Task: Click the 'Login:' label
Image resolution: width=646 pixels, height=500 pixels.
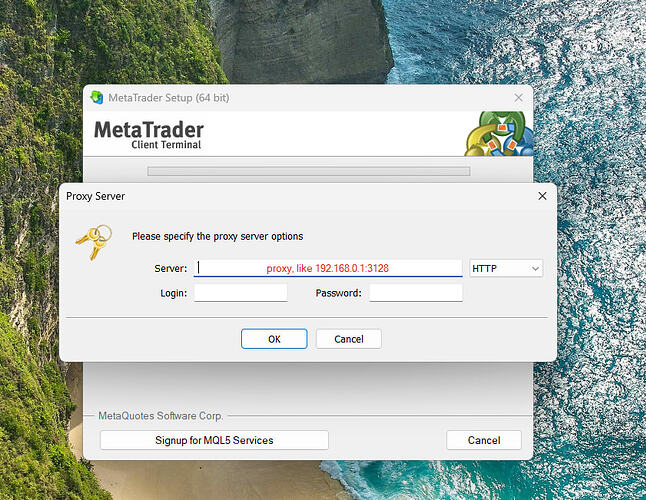Action: click(x=173, y=293)
